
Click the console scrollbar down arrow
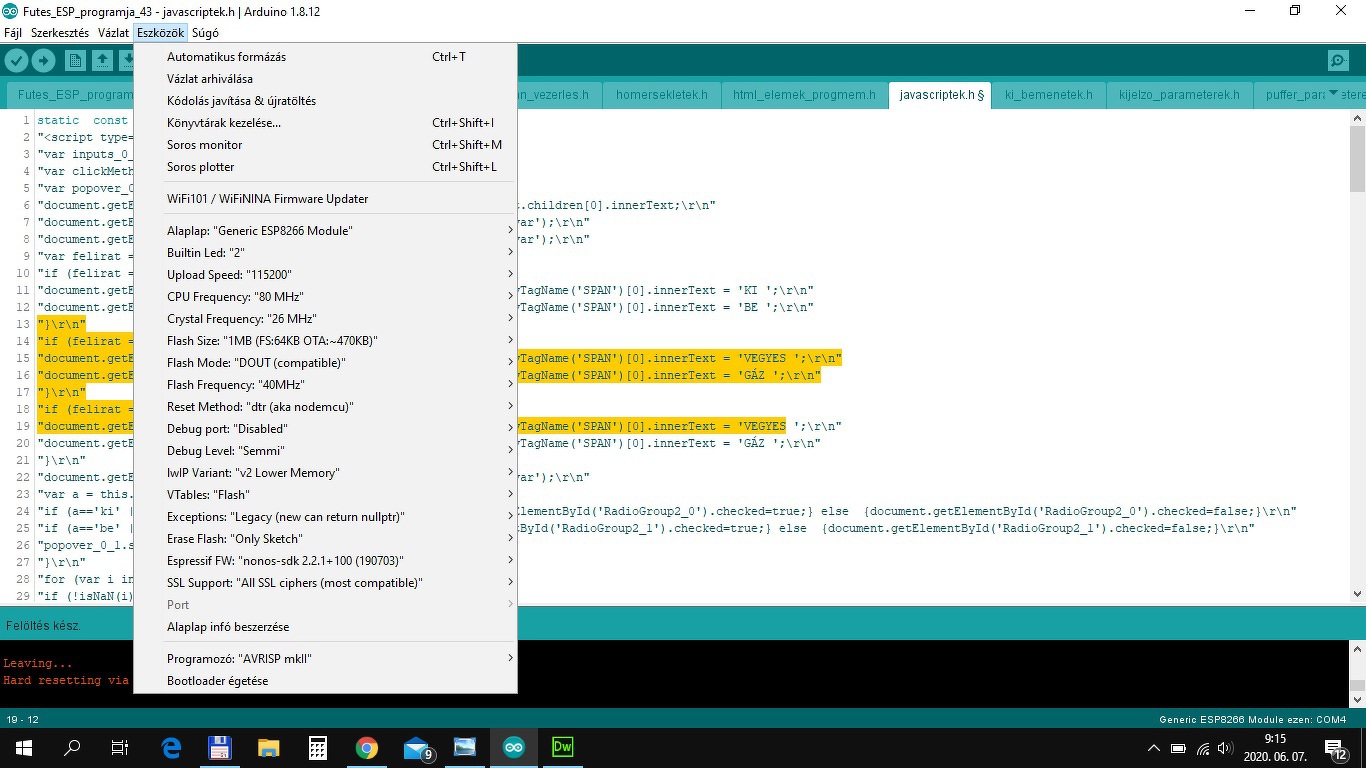pyautogui.click(x=1357, y=700)
